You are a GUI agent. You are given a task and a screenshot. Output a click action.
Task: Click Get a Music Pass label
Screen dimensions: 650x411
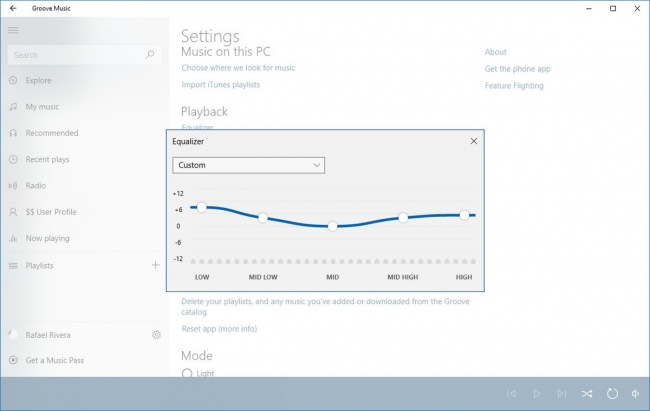[55, 360]
